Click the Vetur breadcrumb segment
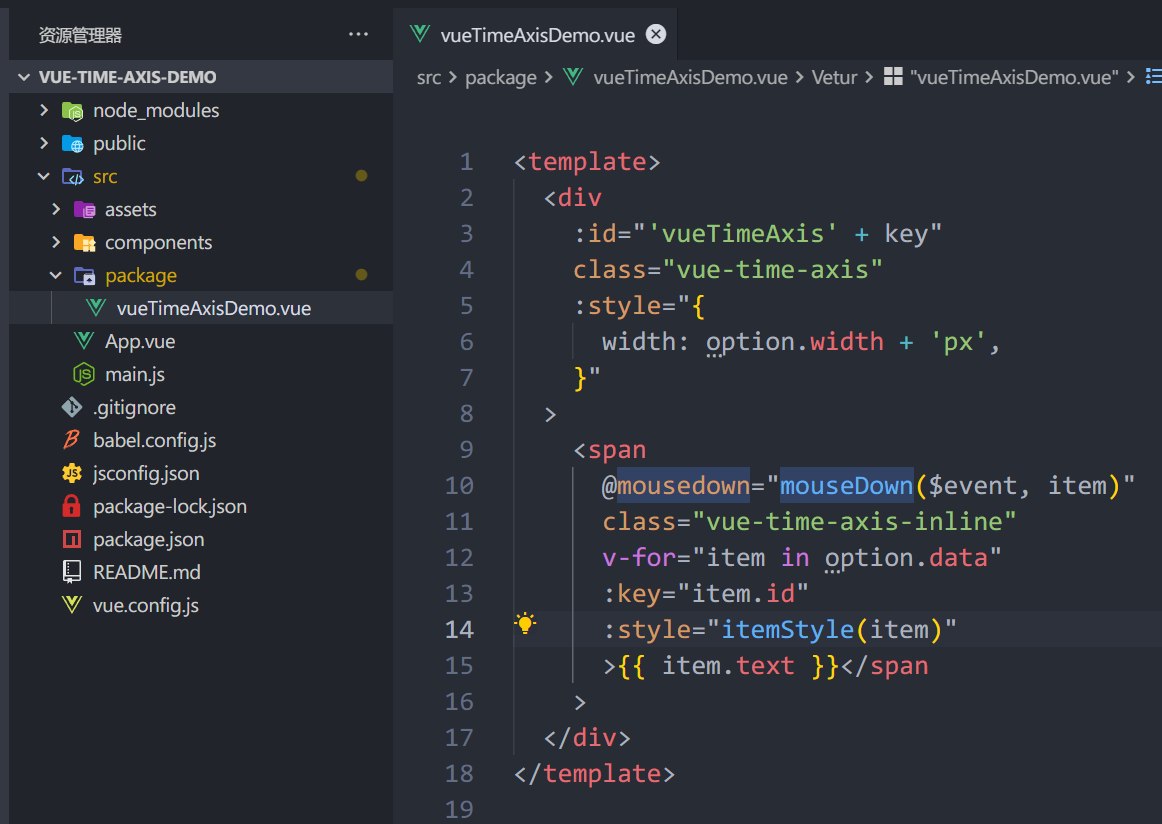1162x824 pixels. [x=834, y=77]
